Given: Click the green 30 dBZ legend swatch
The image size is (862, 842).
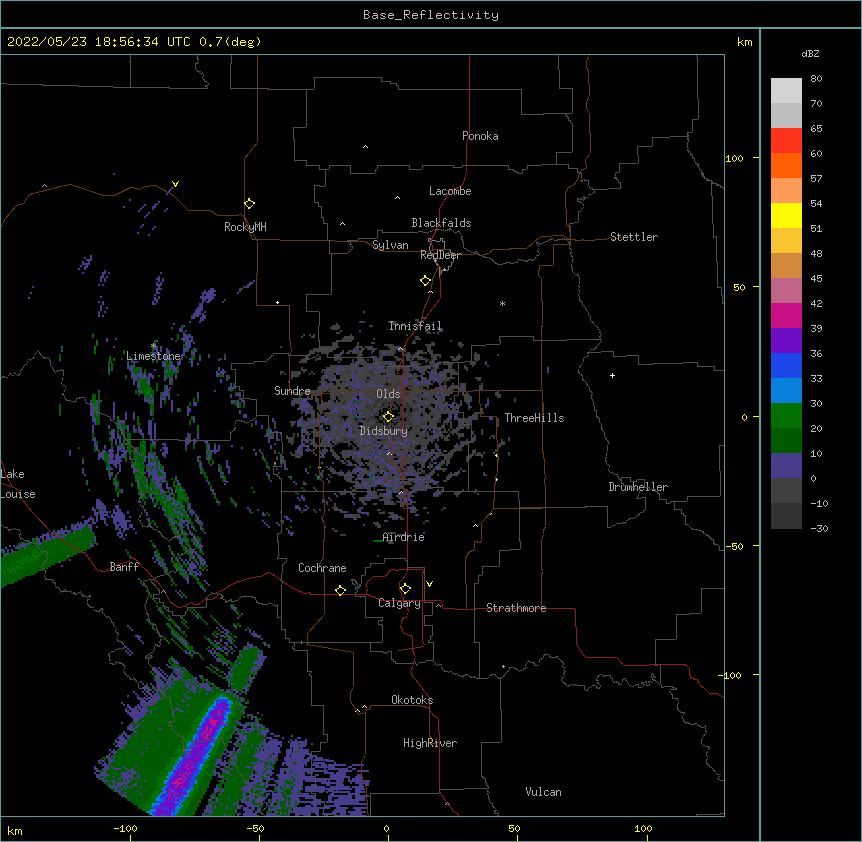Looking at the screenshot, I should pos(786,416).
